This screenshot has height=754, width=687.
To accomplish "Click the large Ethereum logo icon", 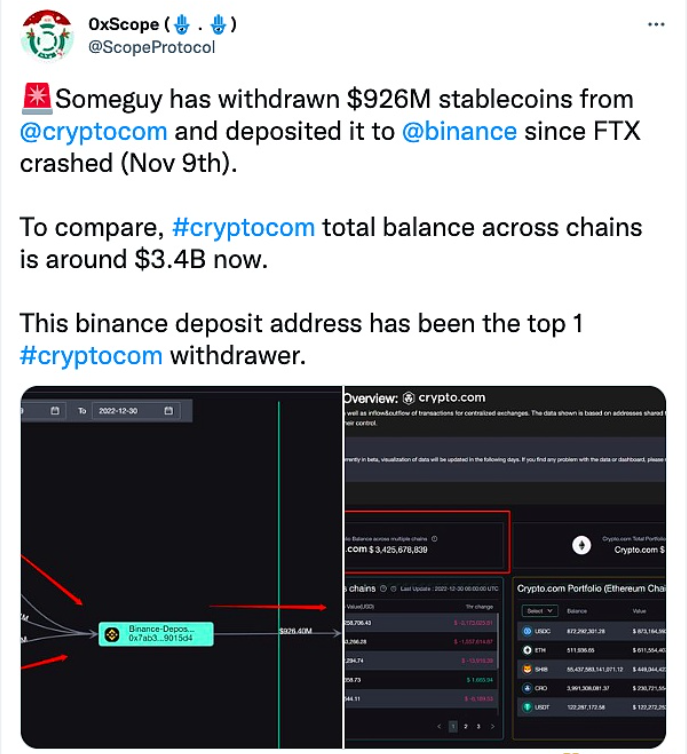I will click(581, 546).
